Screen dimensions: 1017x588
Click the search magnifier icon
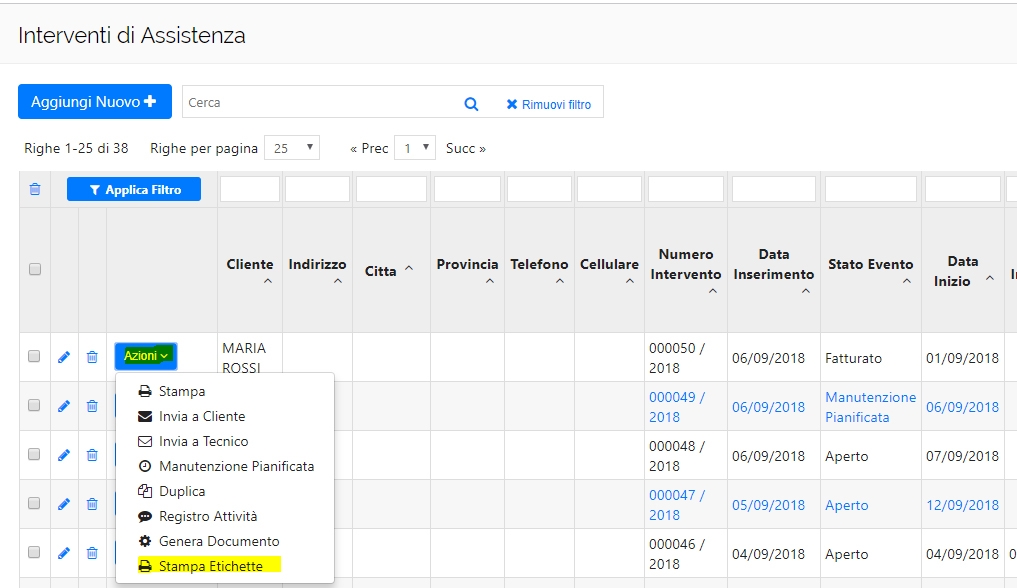471,104
